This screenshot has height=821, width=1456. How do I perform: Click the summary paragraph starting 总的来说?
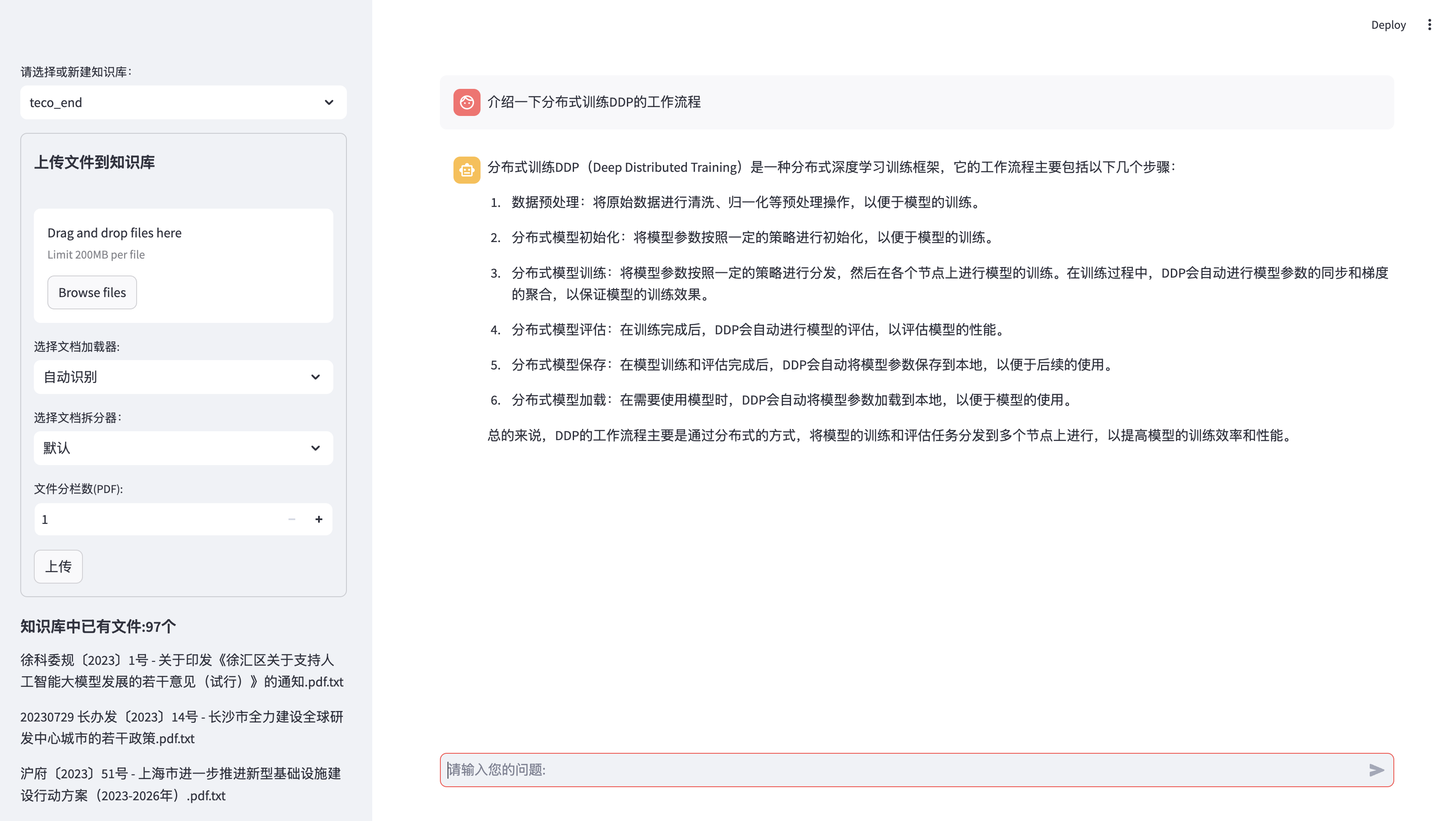[890, 435]
